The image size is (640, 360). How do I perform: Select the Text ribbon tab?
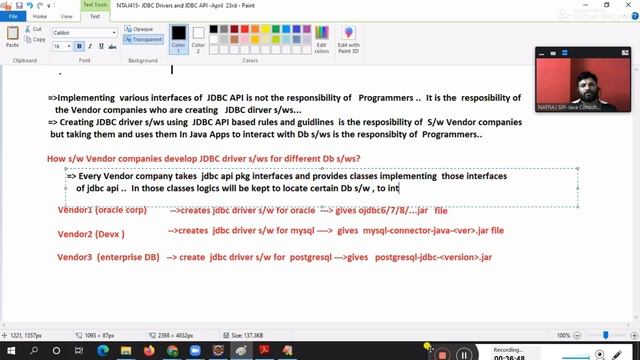pyautogui.click(x=95, y=16)
